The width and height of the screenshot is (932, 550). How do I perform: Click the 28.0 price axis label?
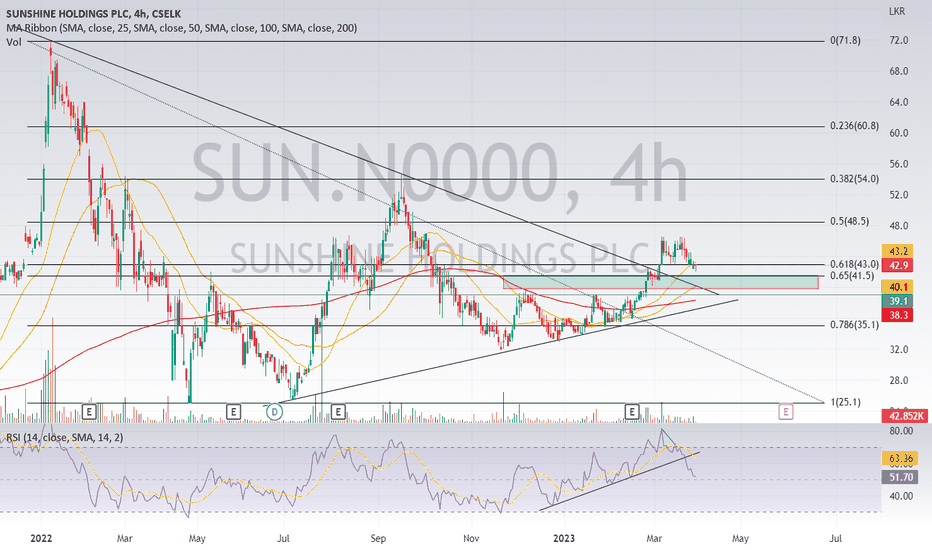tap(899, 381)
